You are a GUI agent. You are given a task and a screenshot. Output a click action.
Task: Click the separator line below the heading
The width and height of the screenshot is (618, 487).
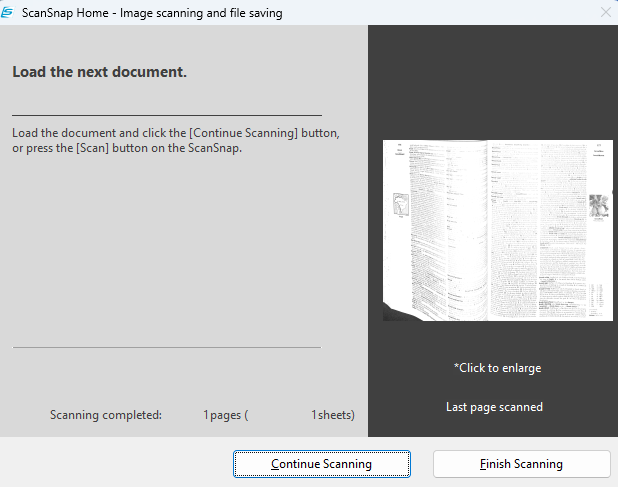(167, 116)
